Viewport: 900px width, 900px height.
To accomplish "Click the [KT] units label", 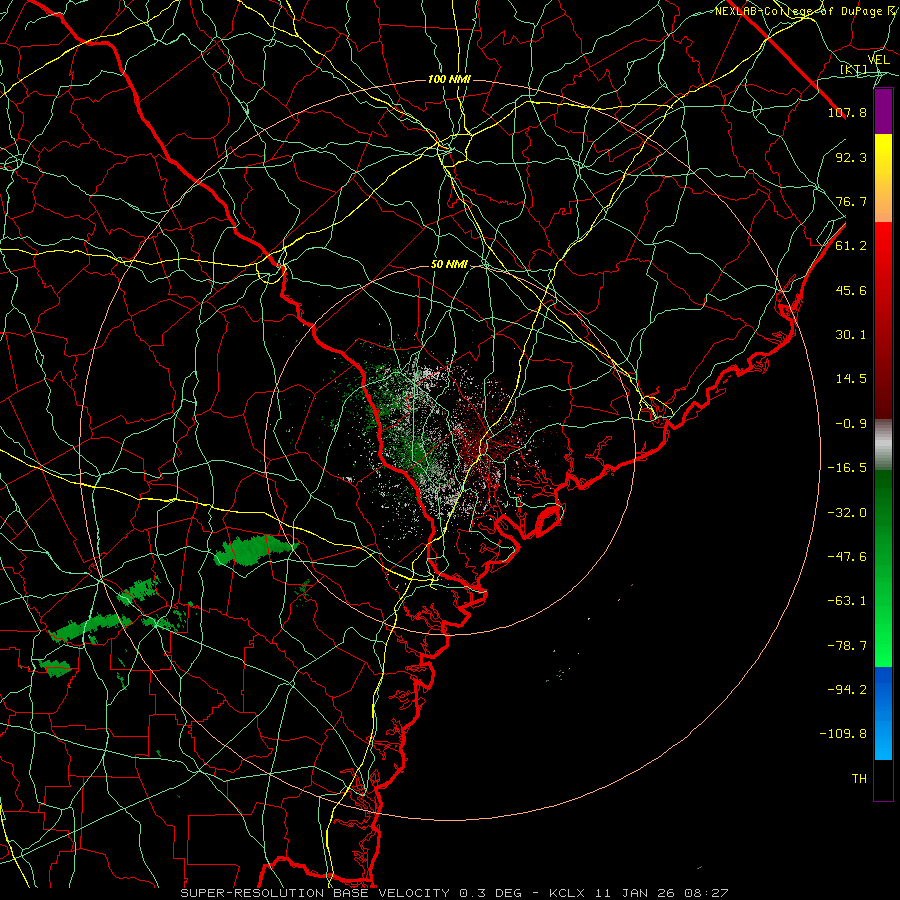I will point(854,69).
